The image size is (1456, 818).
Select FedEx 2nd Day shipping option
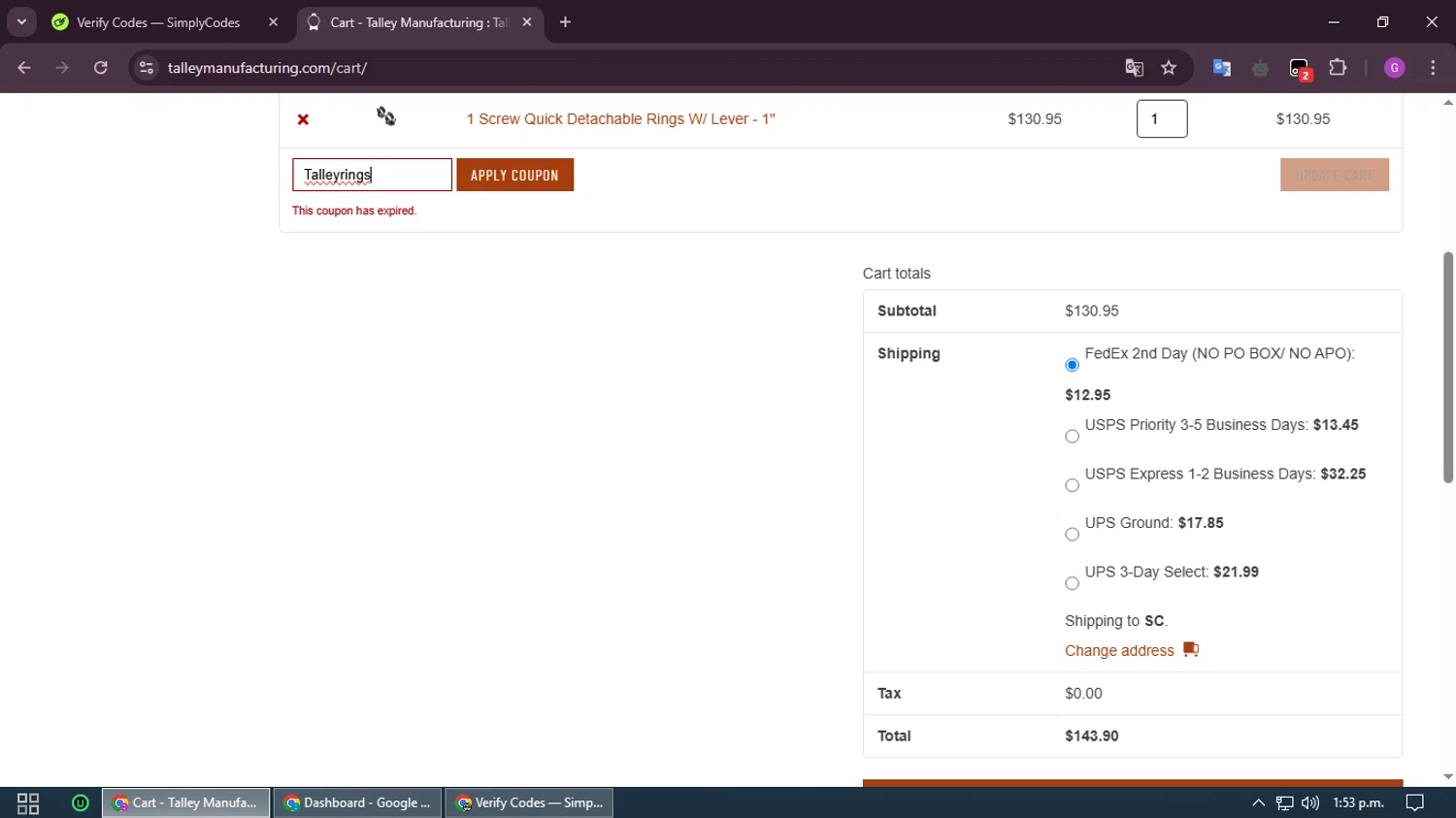tap(1072, 365)
